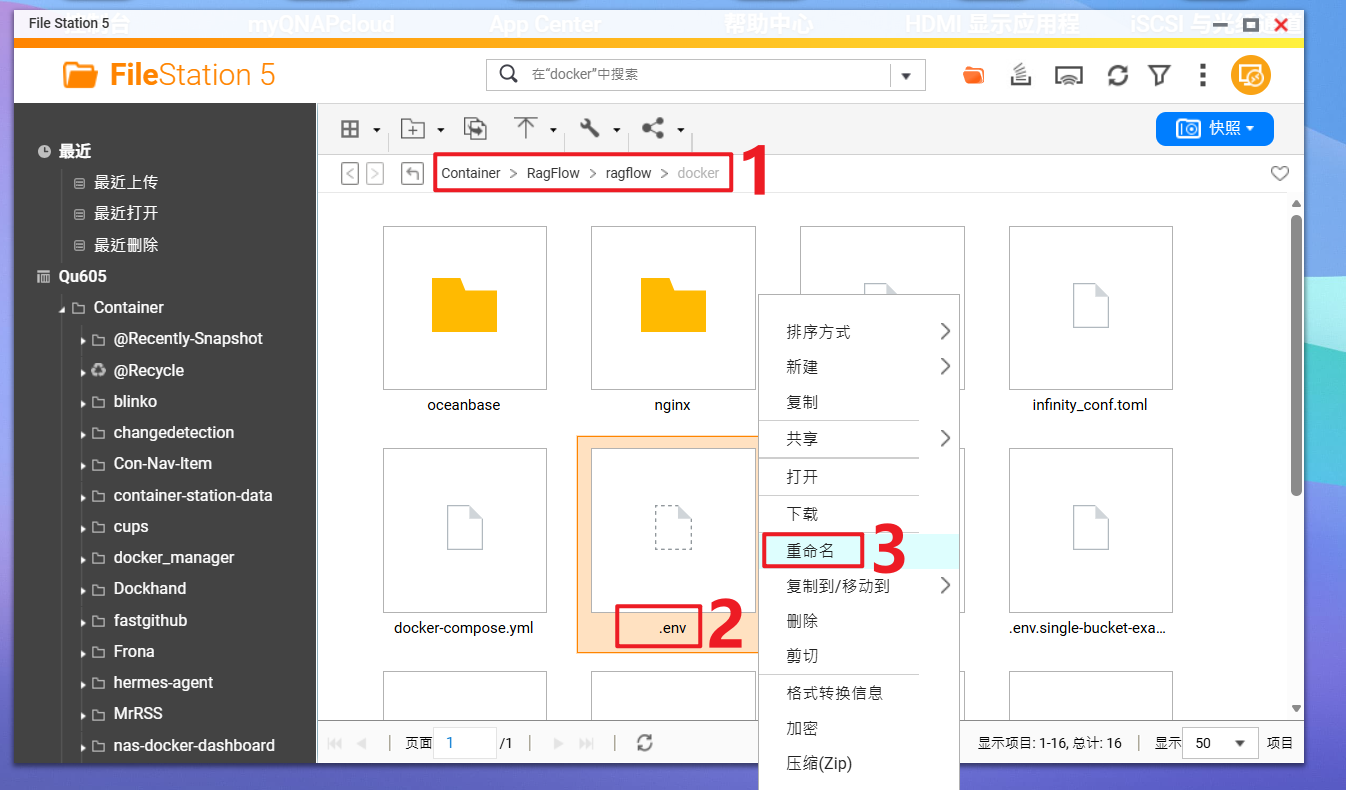This screenshot has width=1346, height=790.
Task: Expand the cups folder tree arrow
Action: (x=84, y=527)
